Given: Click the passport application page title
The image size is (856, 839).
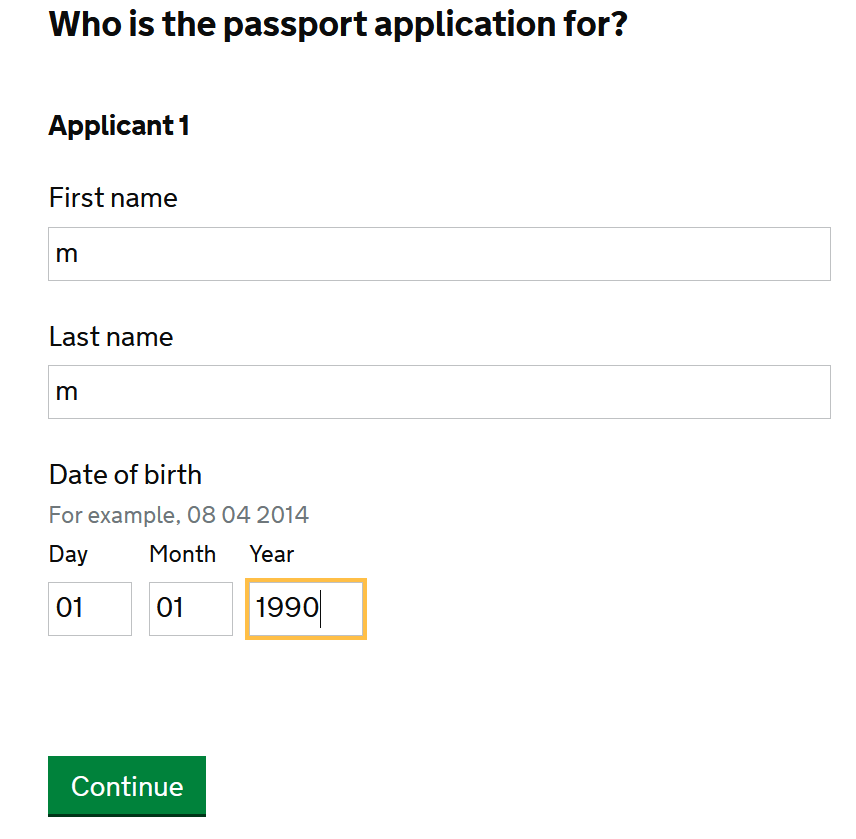Looking at the screenshot, I should pyautogui.click(x=337, y=24).
